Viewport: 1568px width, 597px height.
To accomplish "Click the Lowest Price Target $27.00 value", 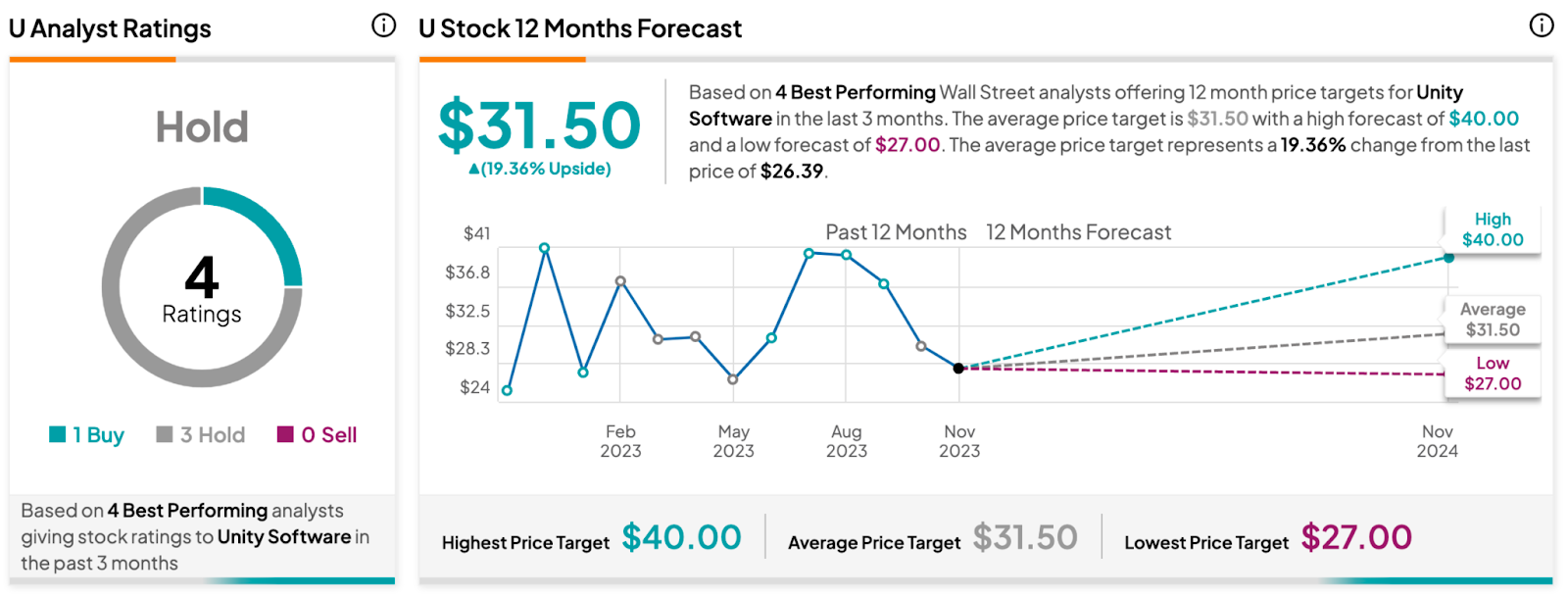I will [x=1356, y=537].
